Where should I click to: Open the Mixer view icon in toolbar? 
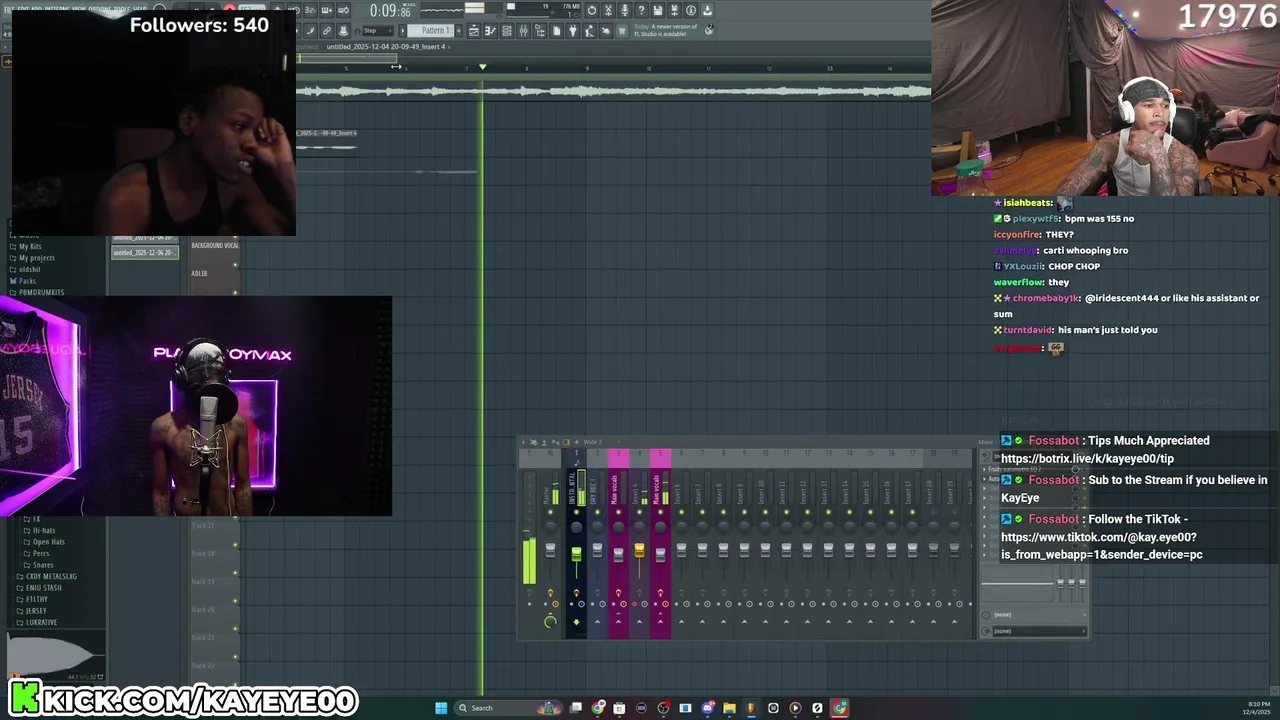tap(523, 31)
